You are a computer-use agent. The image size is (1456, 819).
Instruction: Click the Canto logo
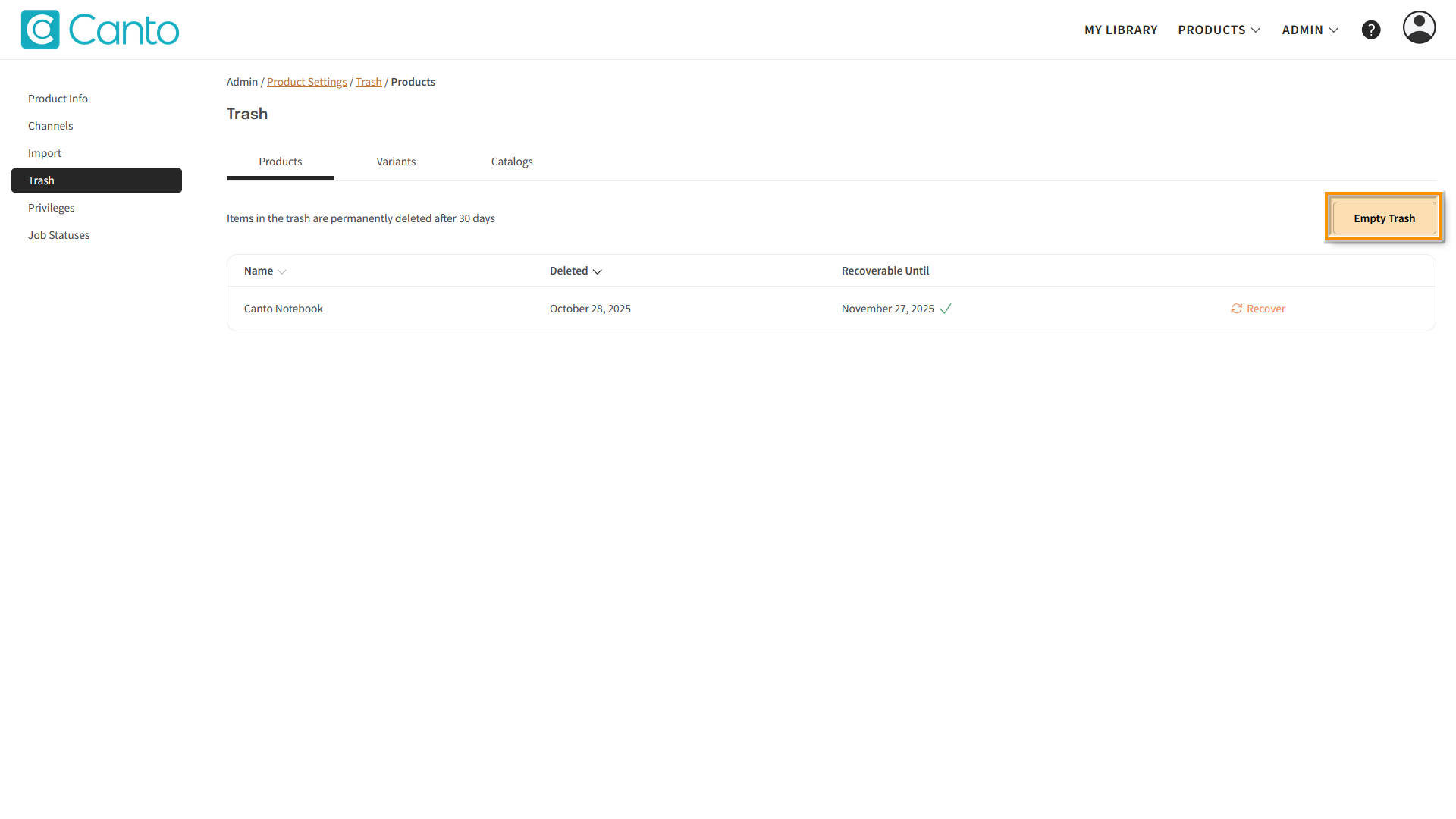pos(100,30)
